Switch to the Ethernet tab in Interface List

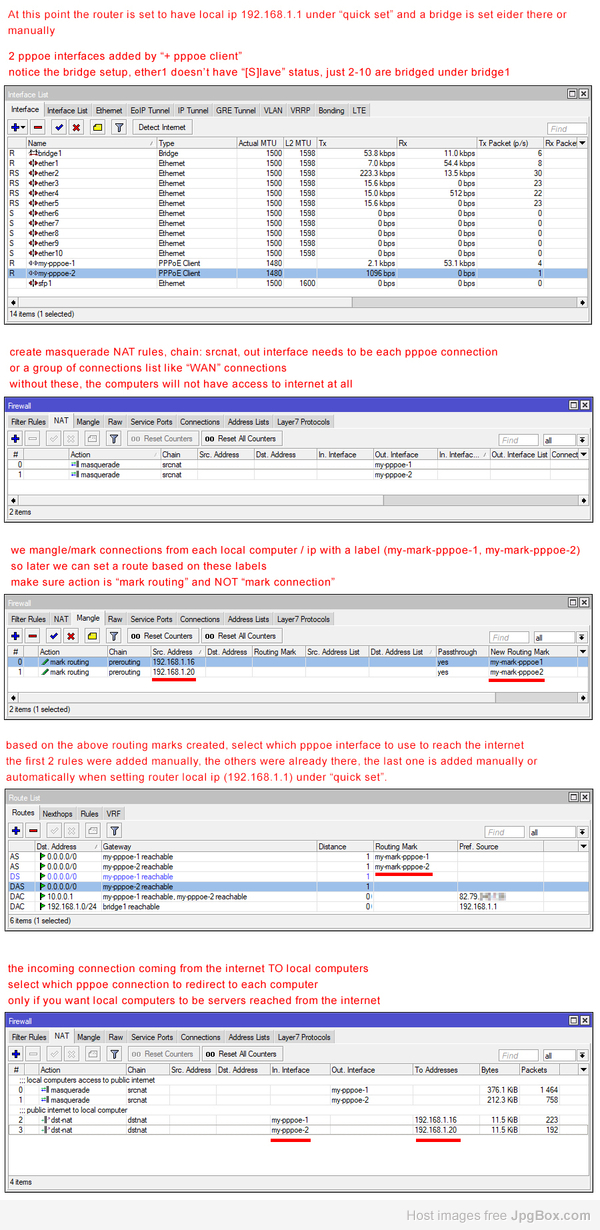click(108, 110)
